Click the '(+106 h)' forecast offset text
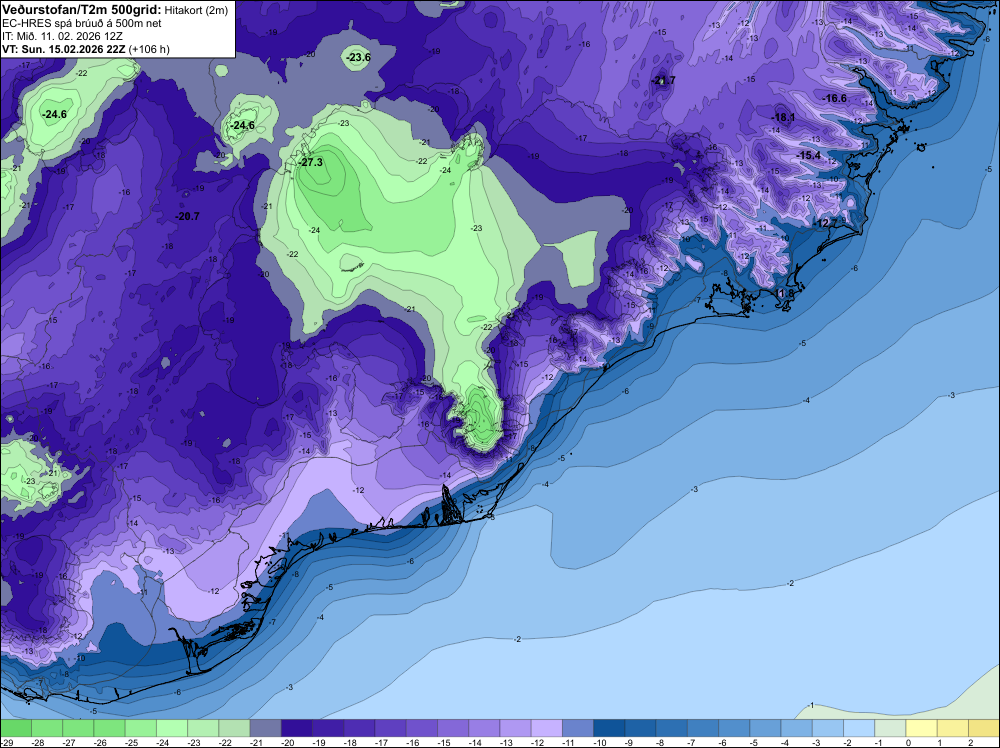Screen dimensions: 1000x748 tap(149, 49)
